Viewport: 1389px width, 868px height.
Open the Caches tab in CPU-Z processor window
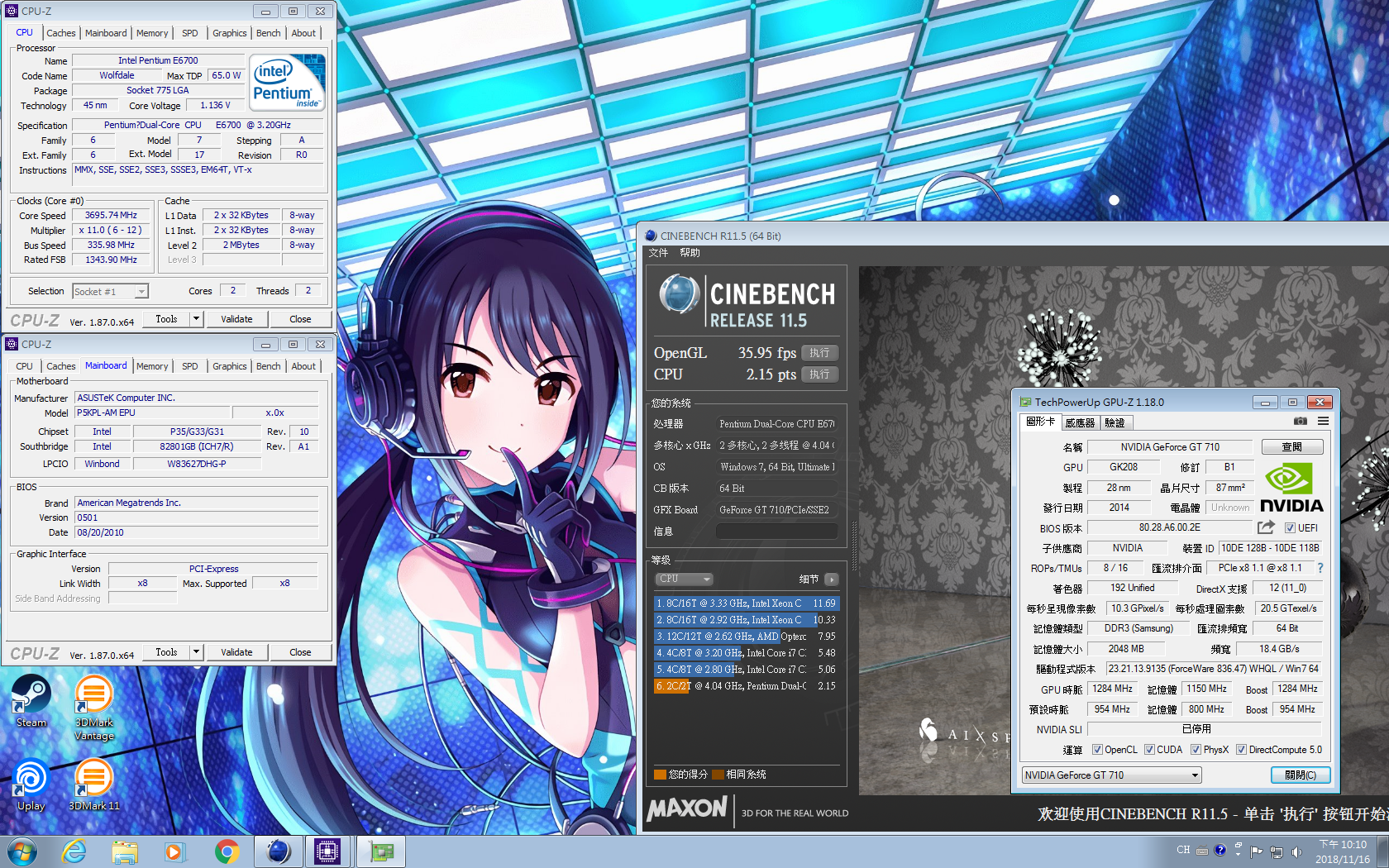pyautogui.click(x=61, y=33)
